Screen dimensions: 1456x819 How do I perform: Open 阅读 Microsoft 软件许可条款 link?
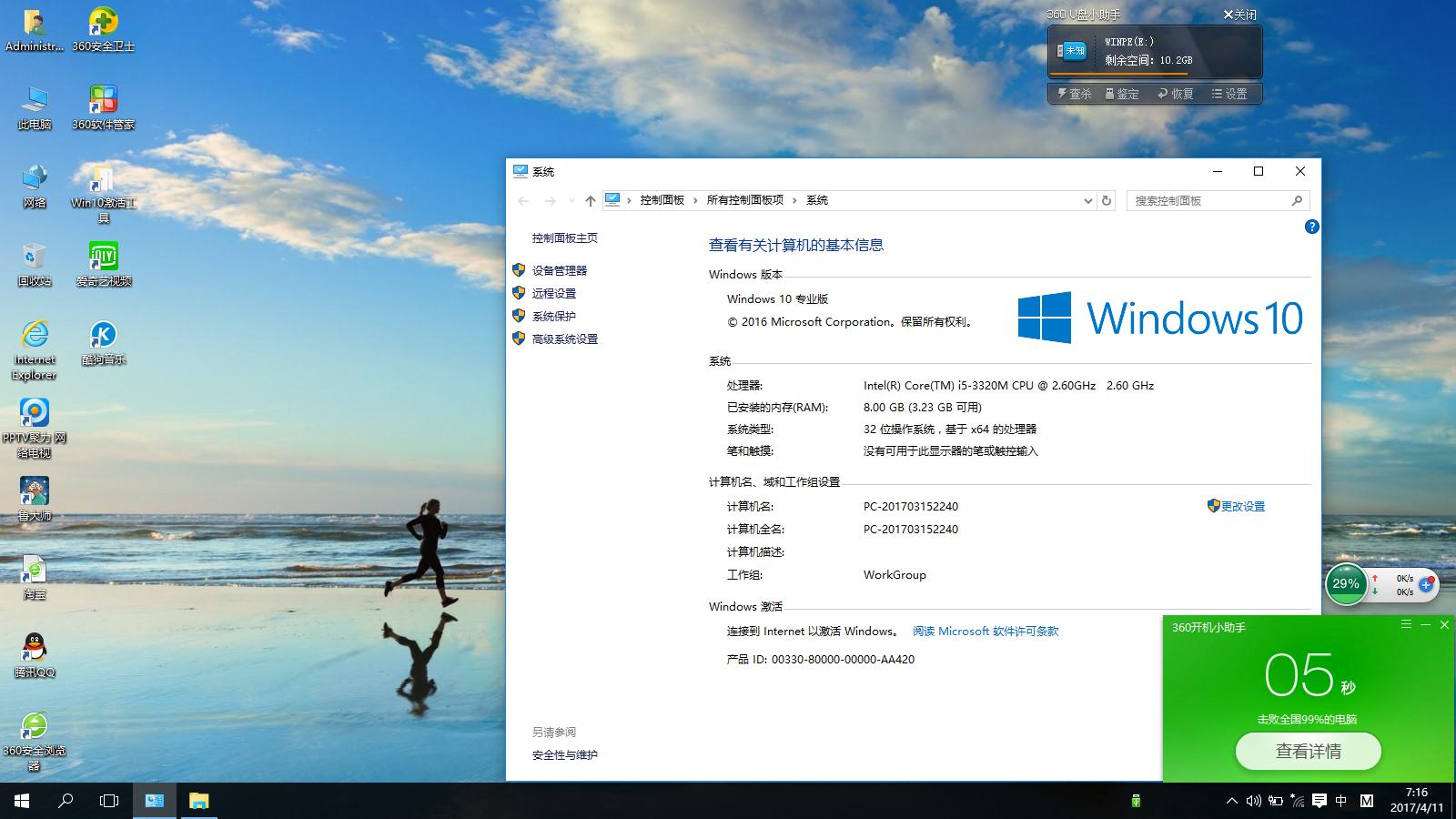(x=986, y=631)
